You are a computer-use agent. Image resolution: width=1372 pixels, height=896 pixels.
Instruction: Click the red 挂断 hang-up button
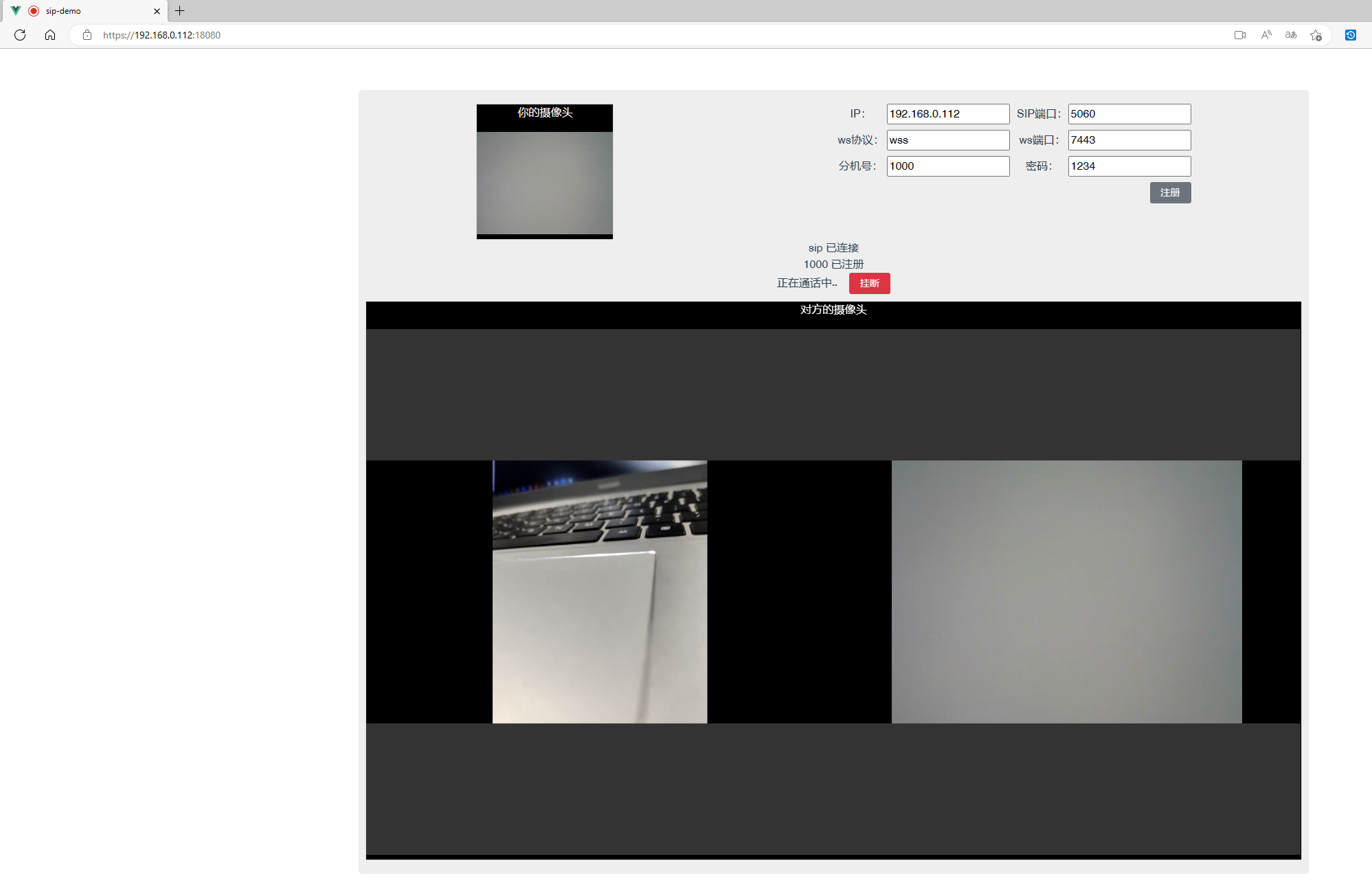(x=869, y=283)
